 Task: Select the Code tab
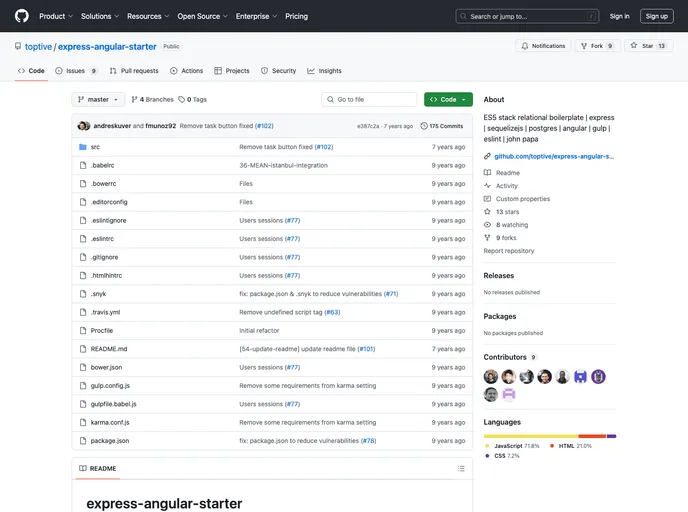point(31,71)
